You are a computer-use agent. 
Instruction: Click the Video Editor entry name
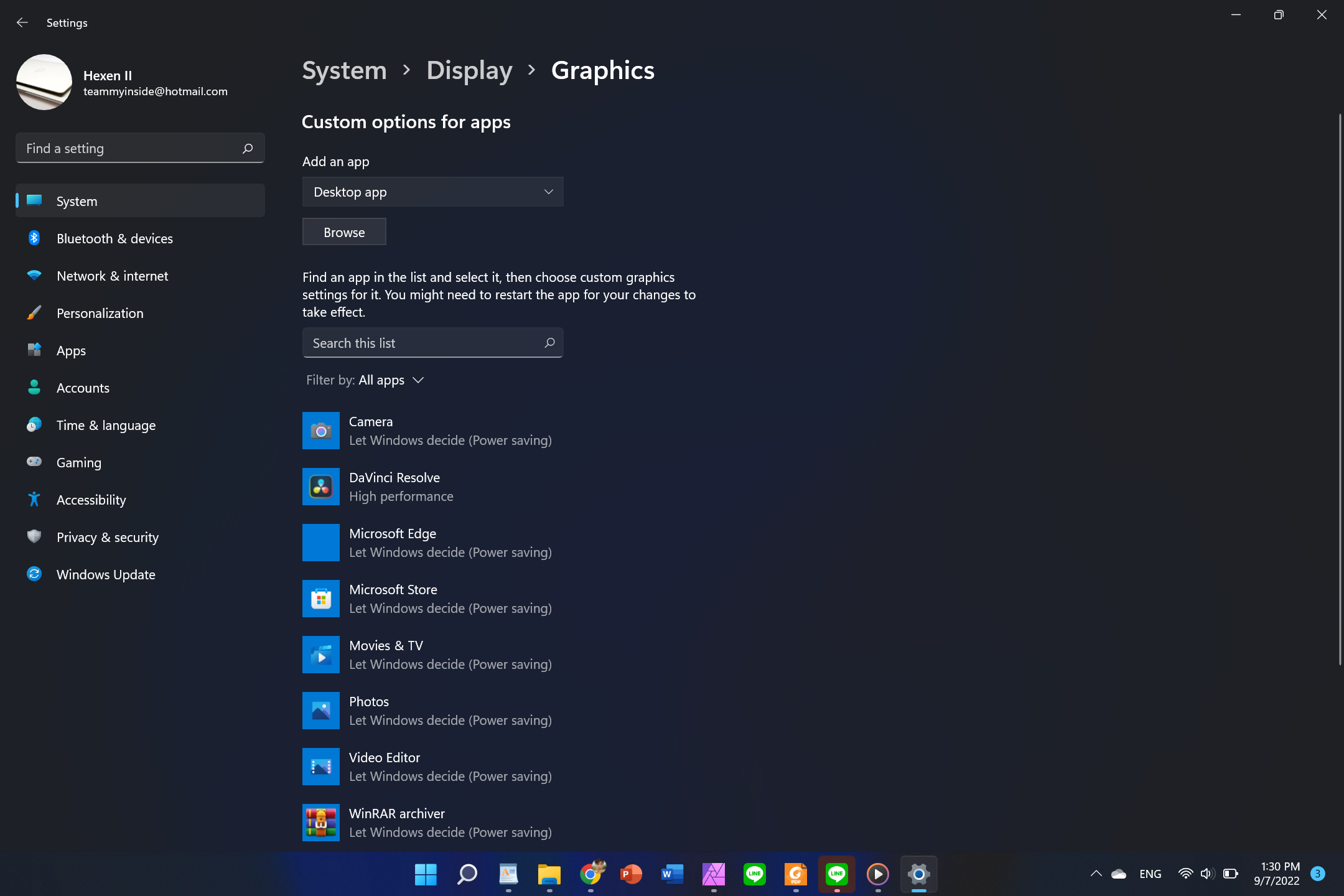[x=385, y=757]
